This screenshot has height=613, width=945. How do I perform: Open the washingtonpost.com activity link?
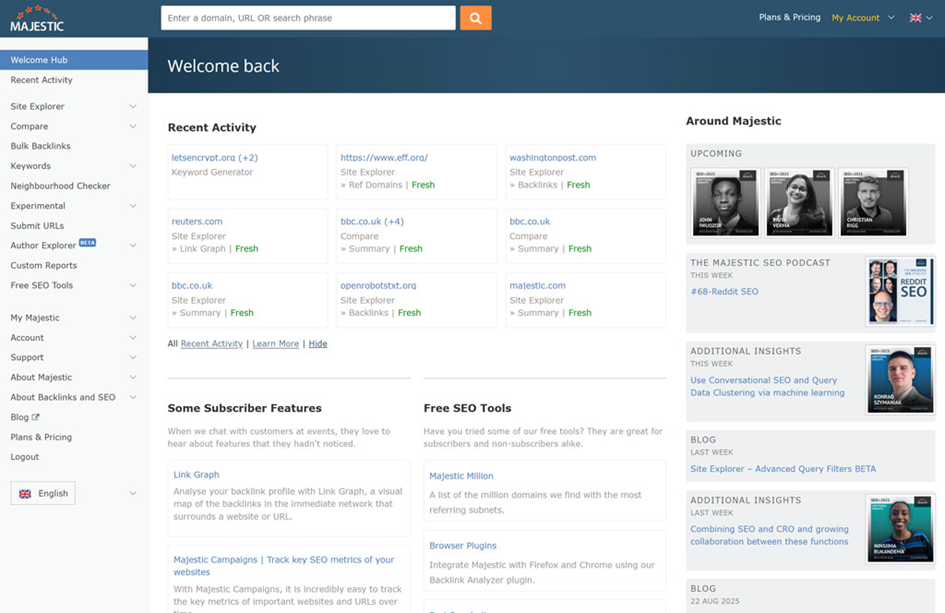(553, 158)
